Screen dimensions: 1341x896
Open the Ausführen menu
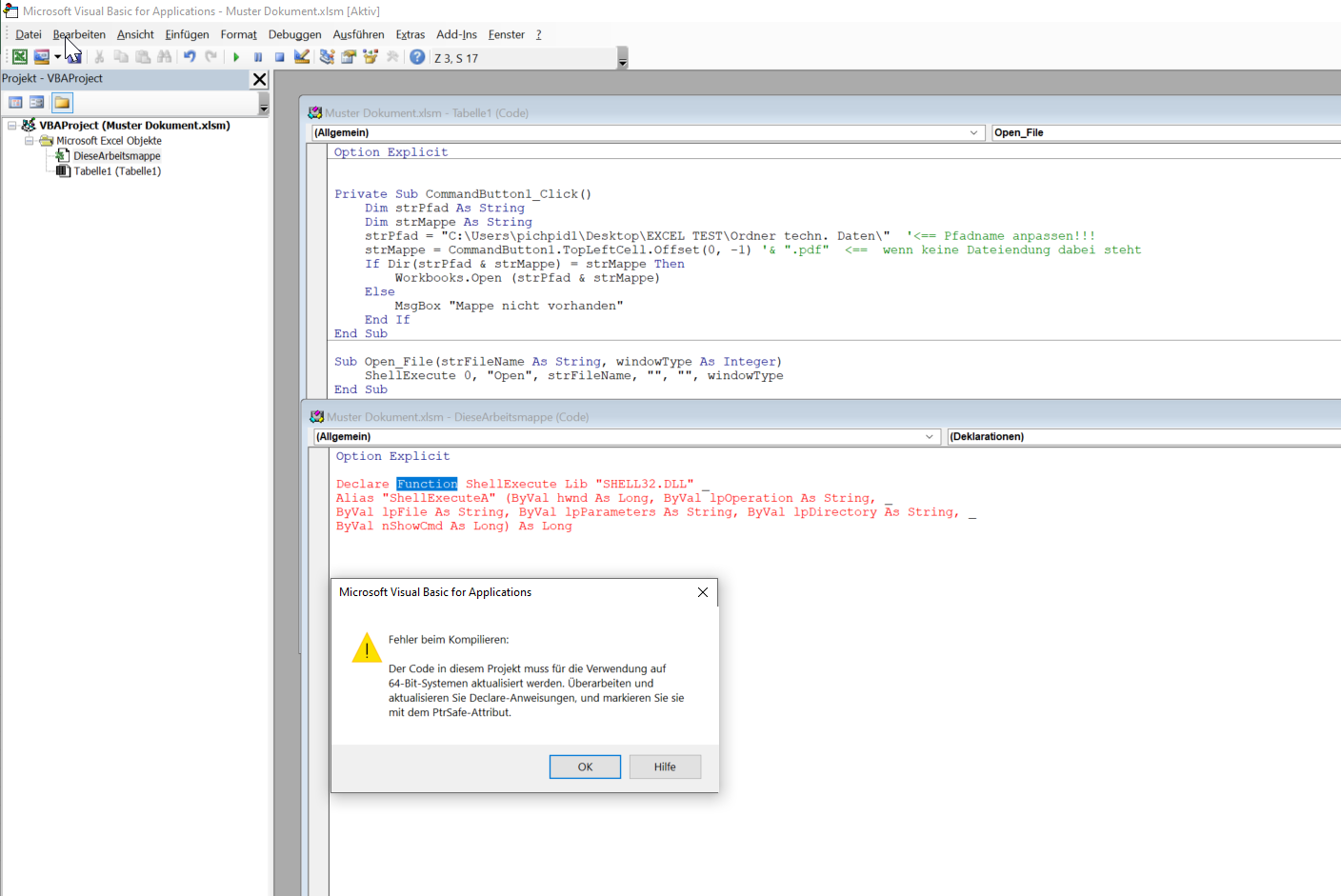359,34
